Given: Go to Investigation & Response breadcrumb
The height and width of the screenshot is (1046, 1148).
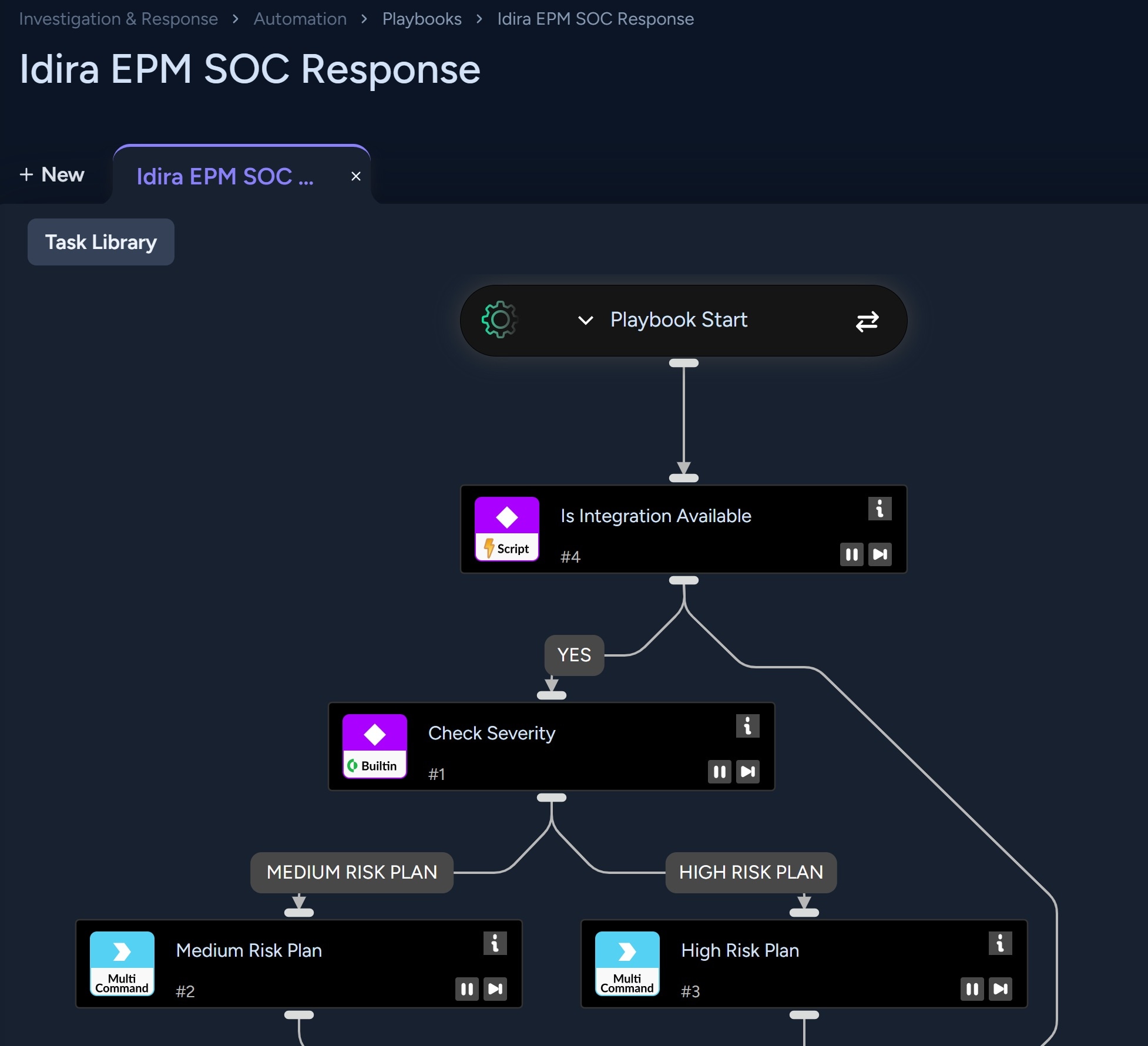Looking at the screenshot, I should point(119,19).
